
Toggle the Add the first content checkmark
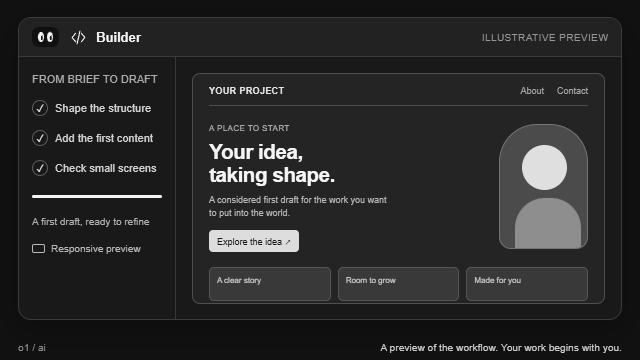(x=40, y=138)
